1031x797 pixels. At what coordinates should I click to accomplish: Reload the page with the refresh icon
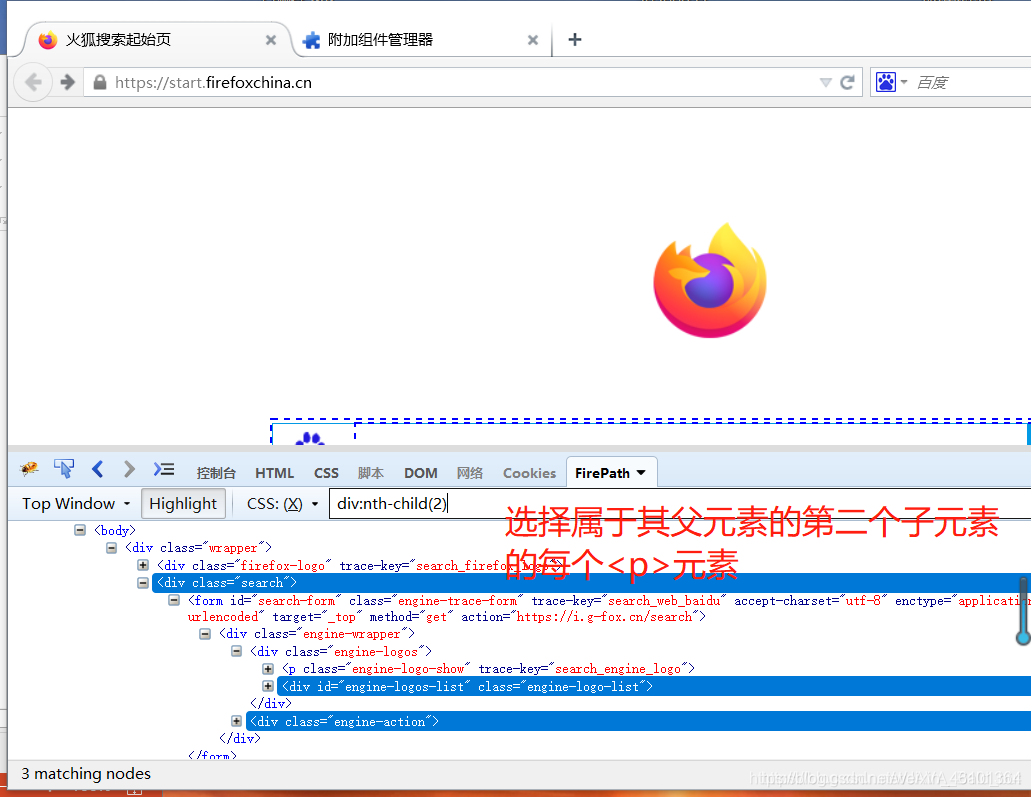coord(848,82)
